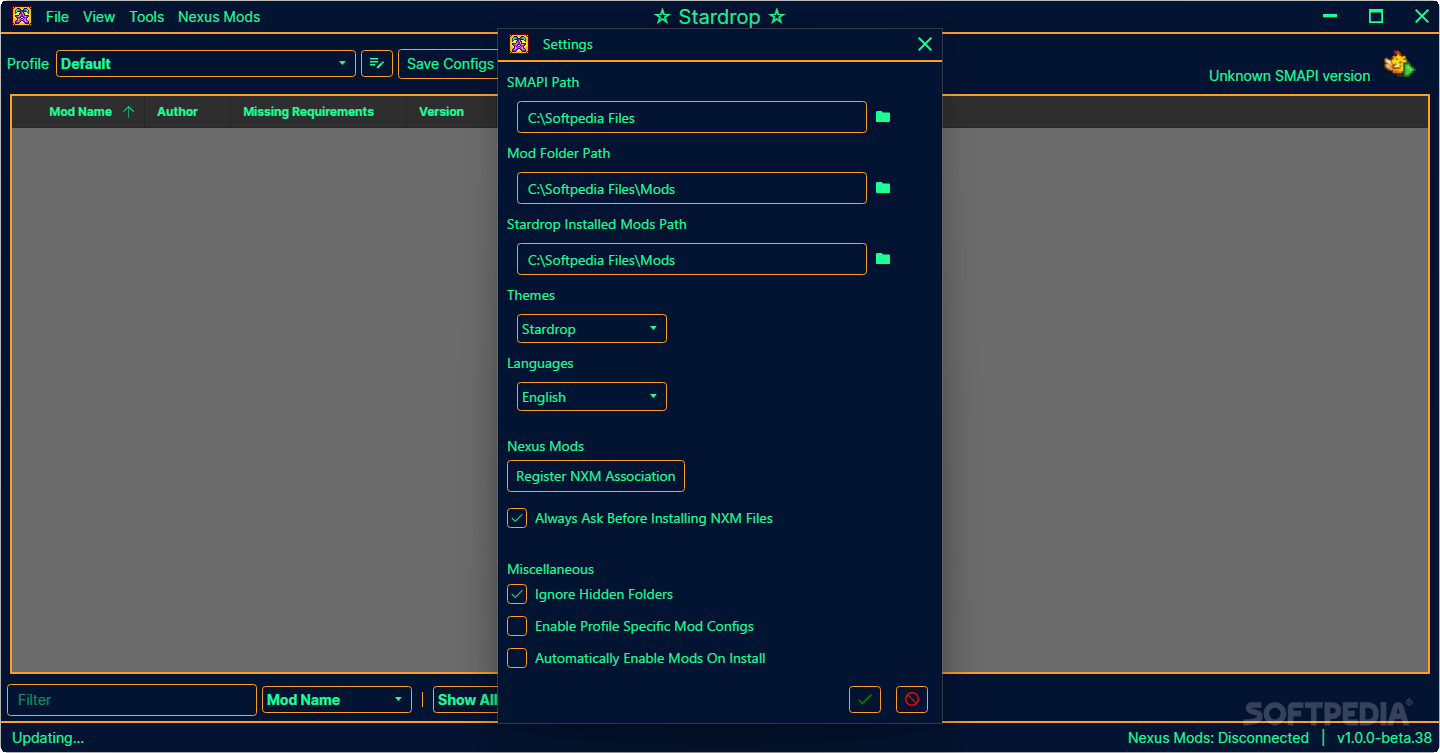Sort by the Mod Name column header
This screenshot has width=1440, height=753.
(x=80, y=111)
